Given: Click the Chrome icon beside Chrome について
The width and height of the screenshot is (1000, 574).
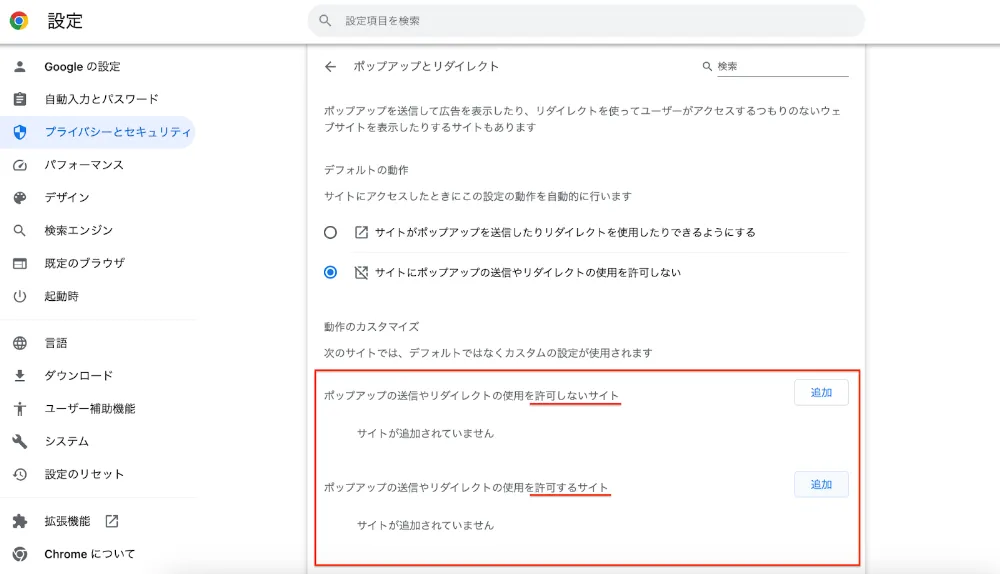Looking at the screenshot, I should click(x=20, y=554).
